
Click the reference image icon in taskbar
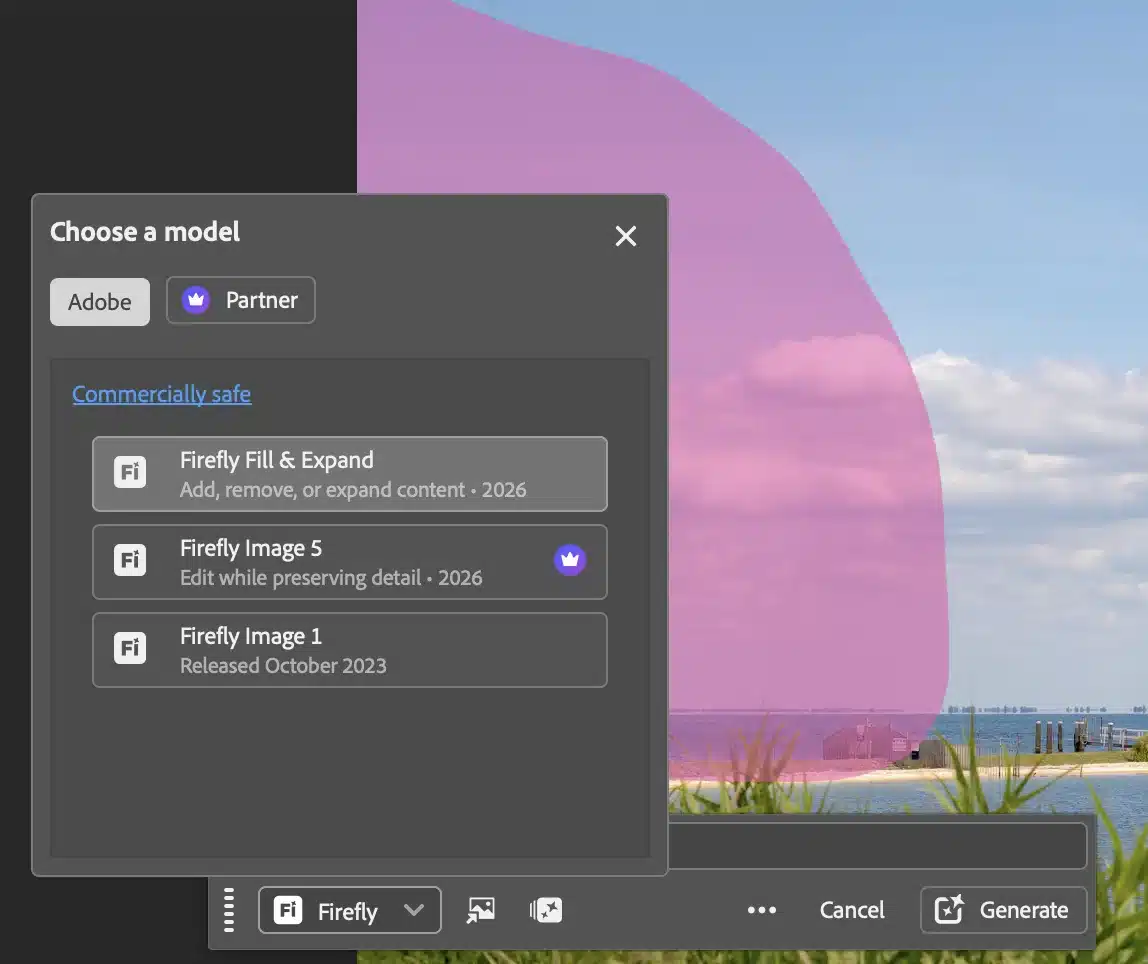pos(481,910)
